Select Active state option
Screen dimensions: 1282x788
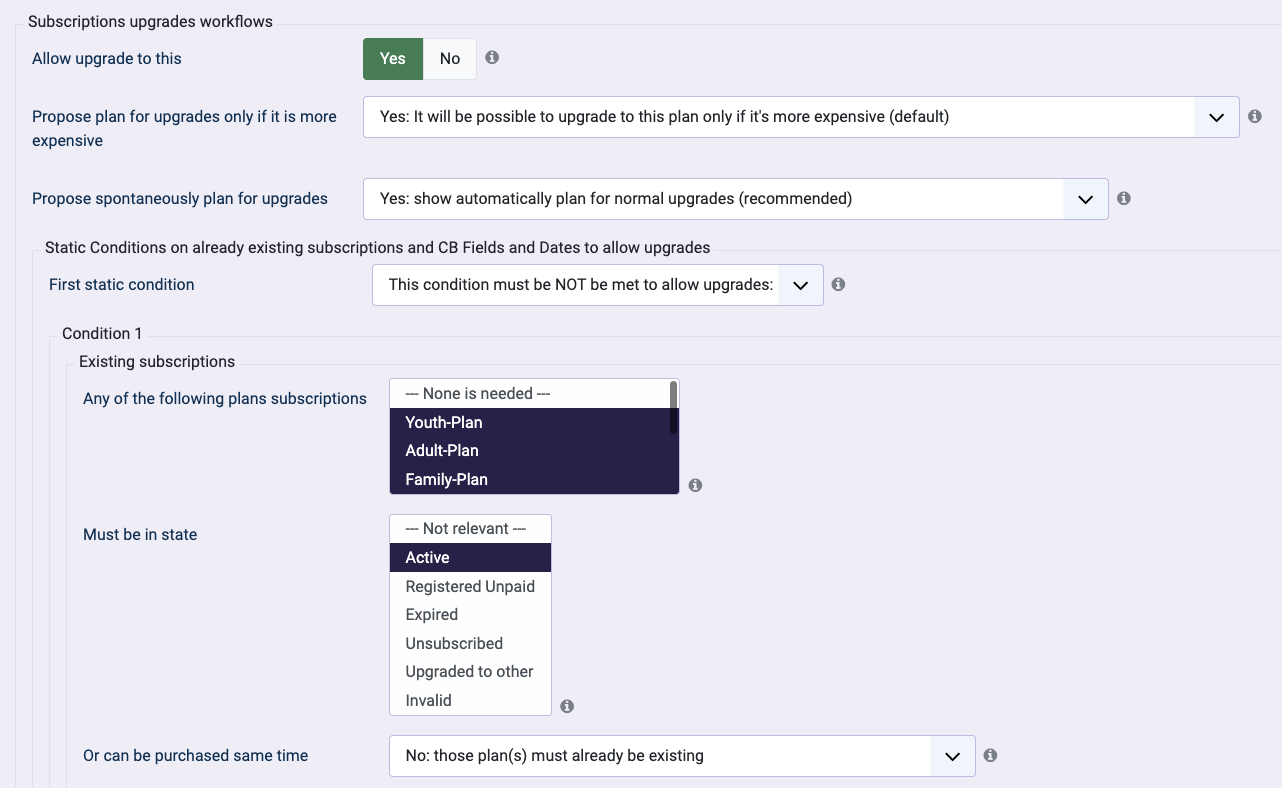[470, 557]
